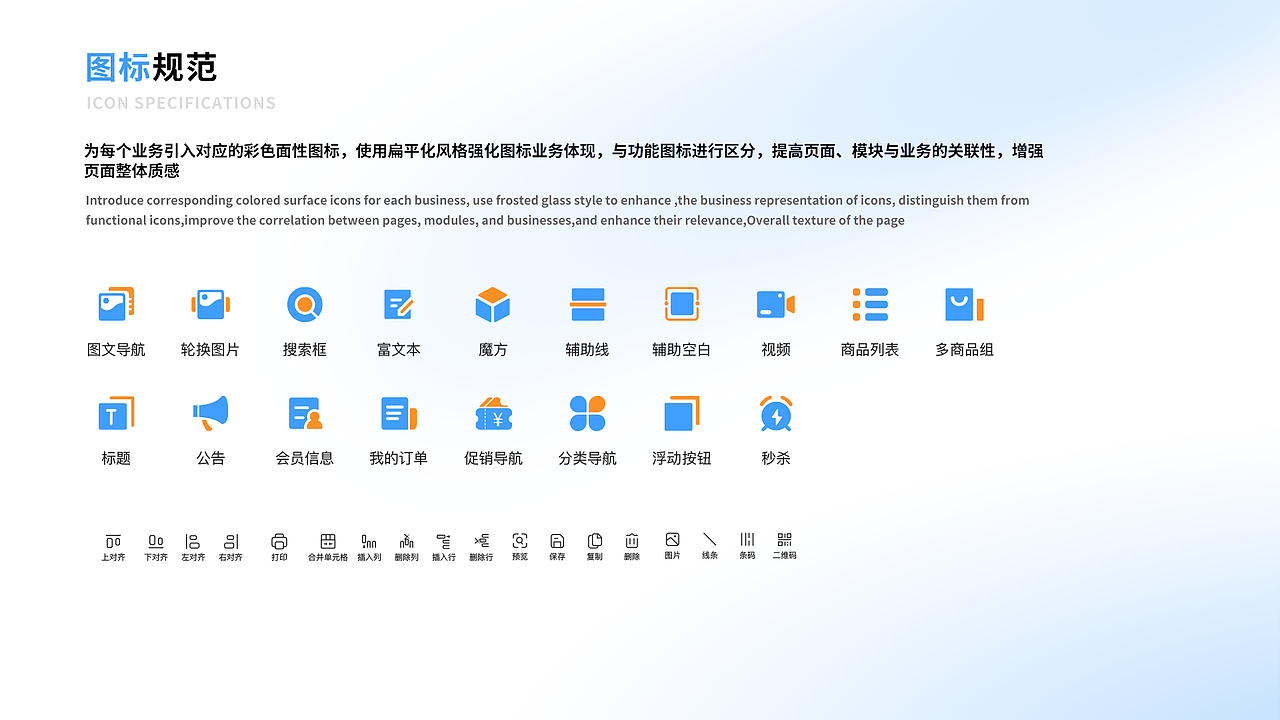Select the 多商品组 shopping bag icon
The height and width of the screenshot is (720, 1280).
[x=964, y=304]
